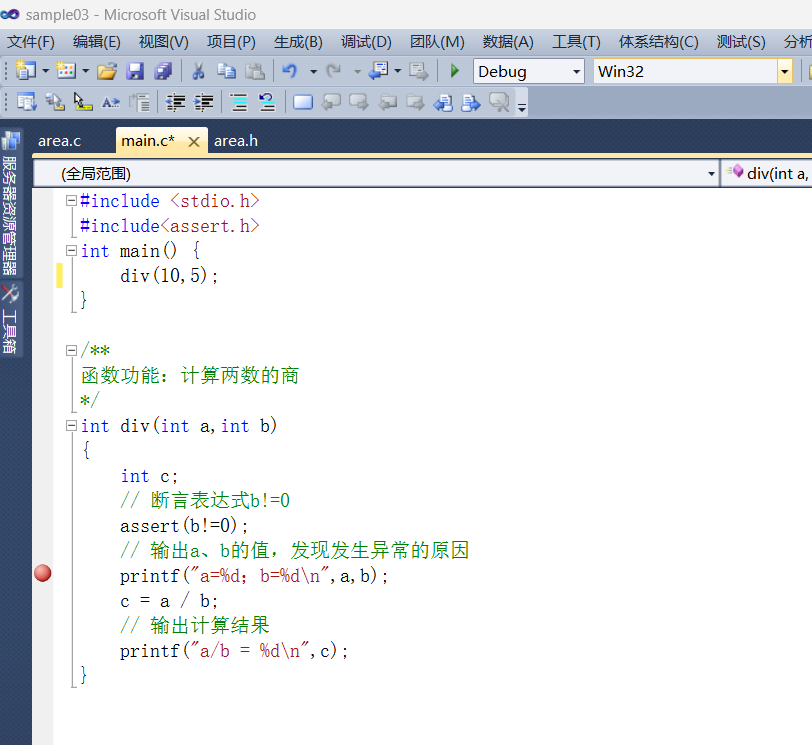This screenshot has width=812, height=745.
Task: Open the 生成(B) menu
Action: click(298, 42)
